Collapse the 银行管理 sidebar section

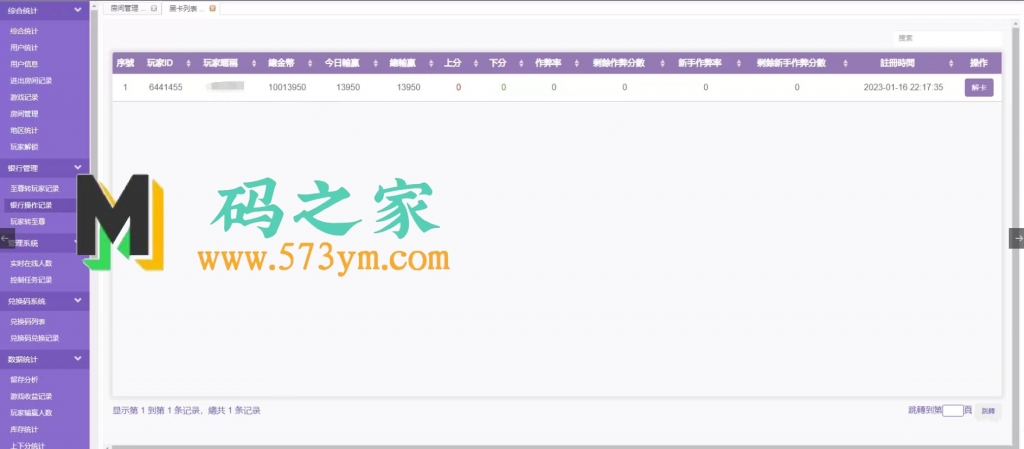78,168
